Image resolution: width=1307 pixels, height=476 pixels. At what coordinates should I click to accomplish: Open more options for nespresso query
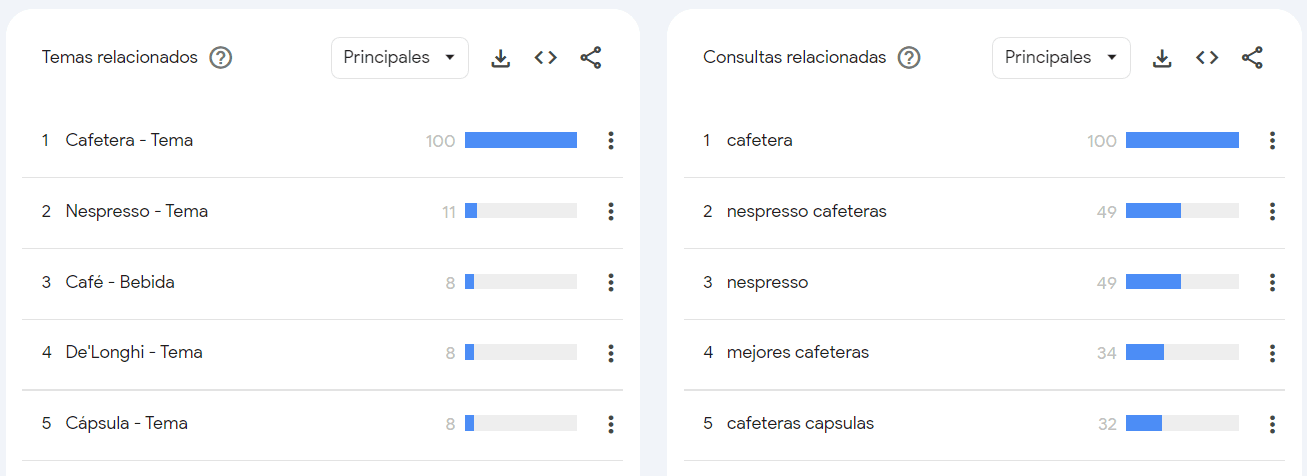coord(1272,282)
